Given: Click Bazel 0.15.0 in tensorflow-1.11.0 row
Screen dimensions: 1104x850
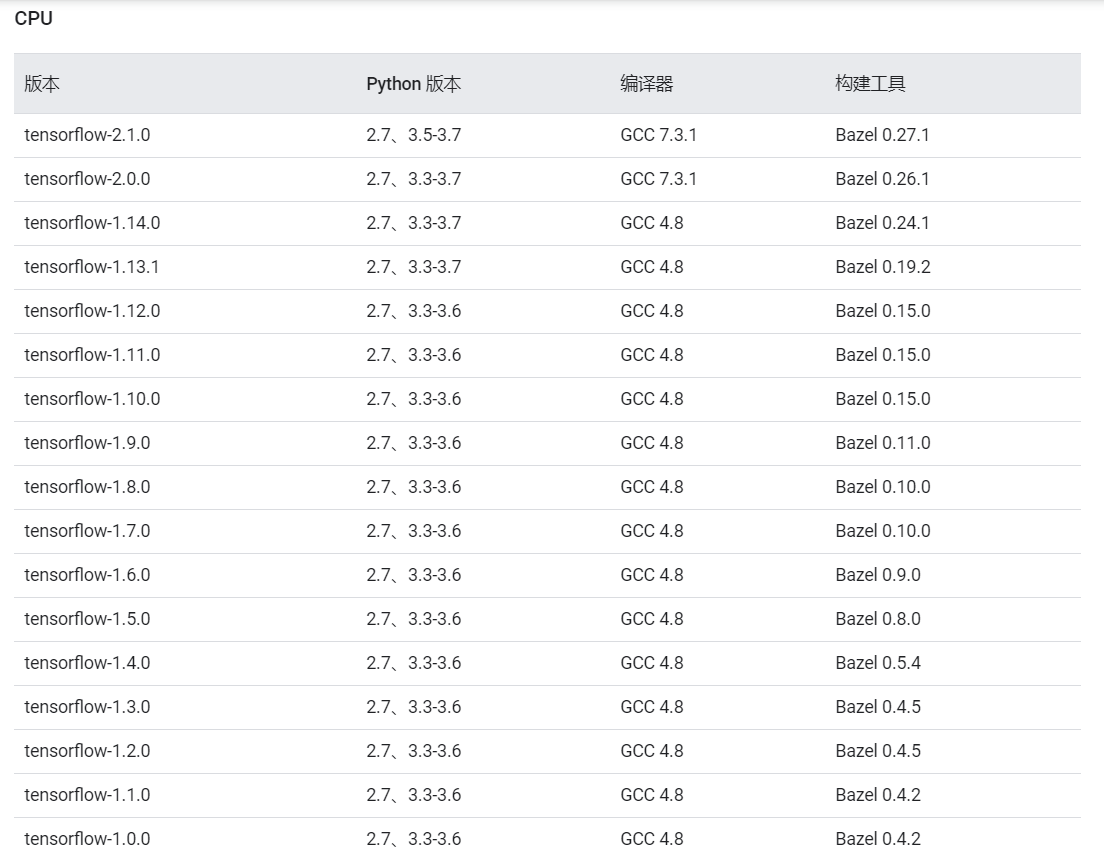Looking at the screenshot, I should point(883,355).
